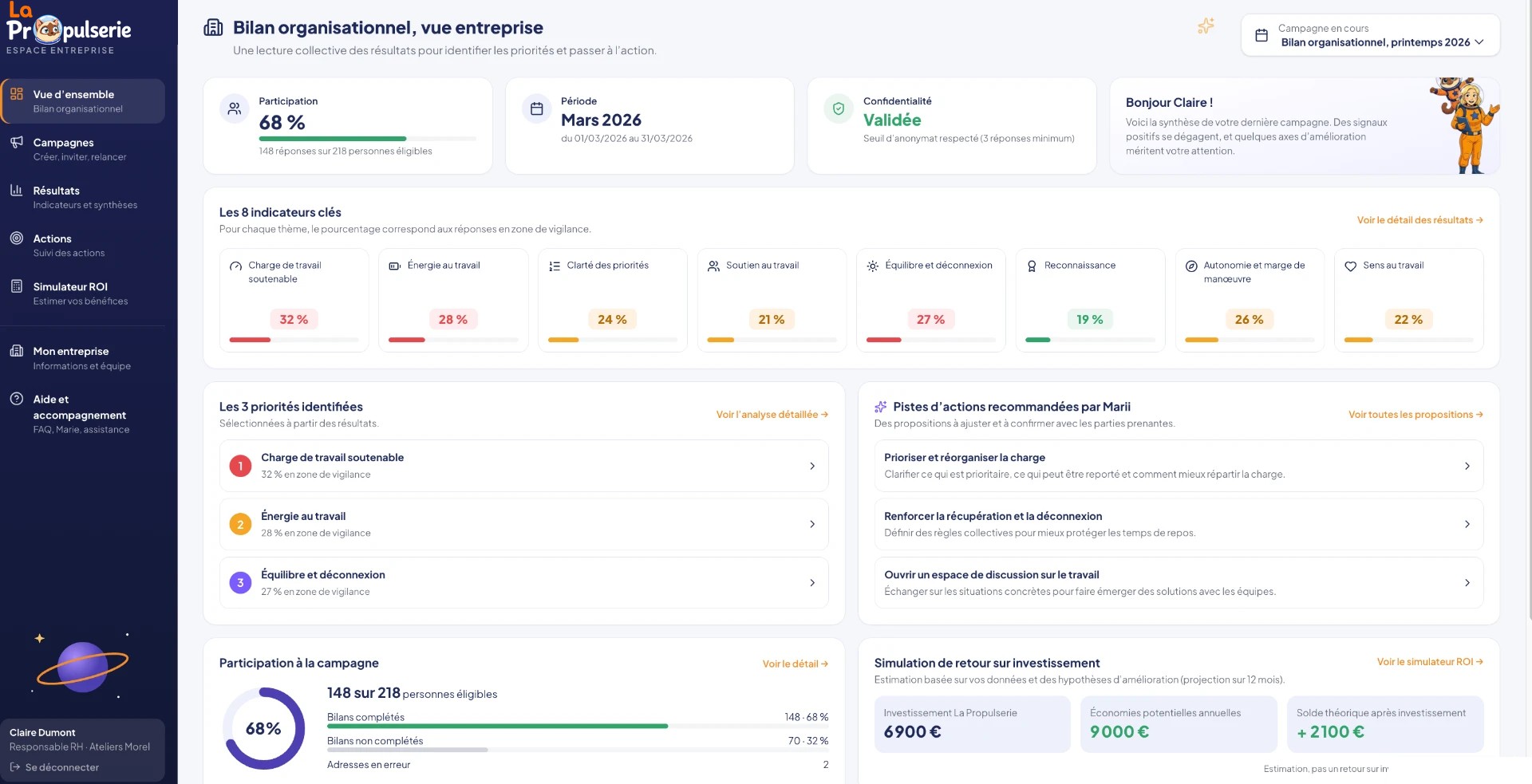This screenshot has height=784, width=1532.
Task: Click the Campagnes megaphone icon
Action: click(x=17, y=142)
